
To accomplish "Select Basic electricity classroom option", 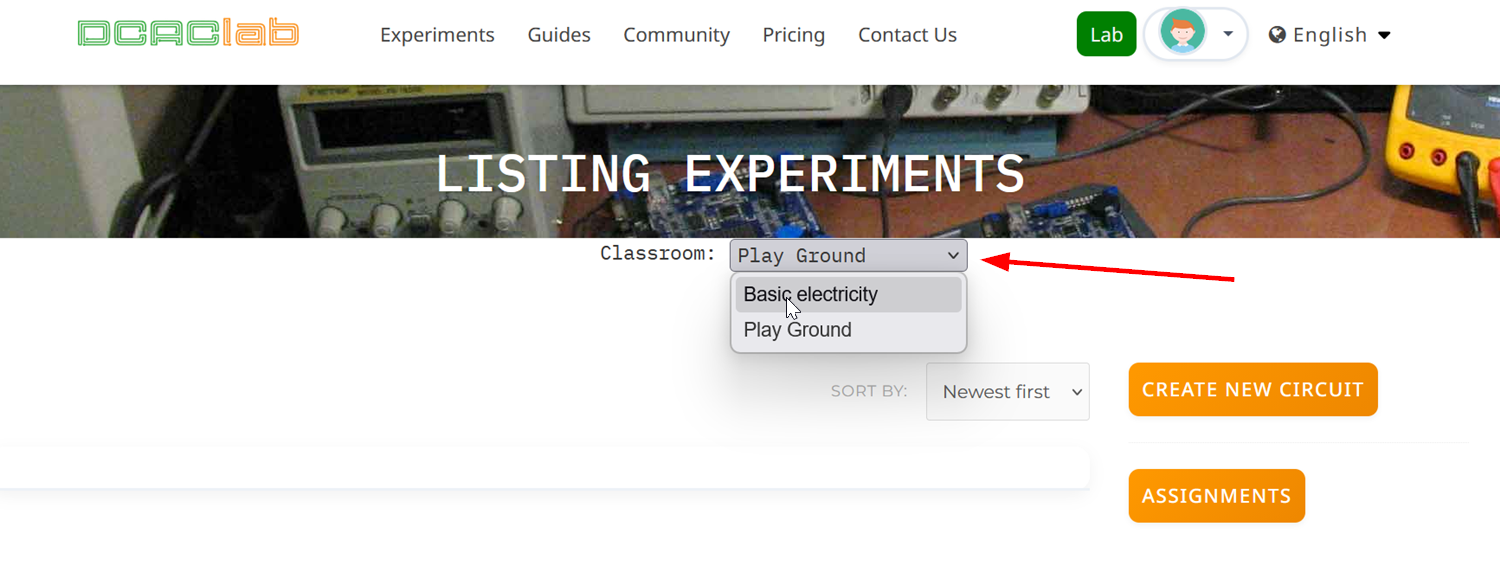I will pos(849,295).
